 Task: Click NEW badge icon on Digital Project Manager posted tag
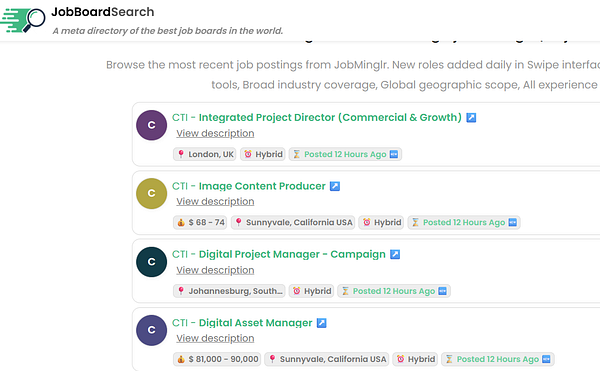(x=442, y=291)
